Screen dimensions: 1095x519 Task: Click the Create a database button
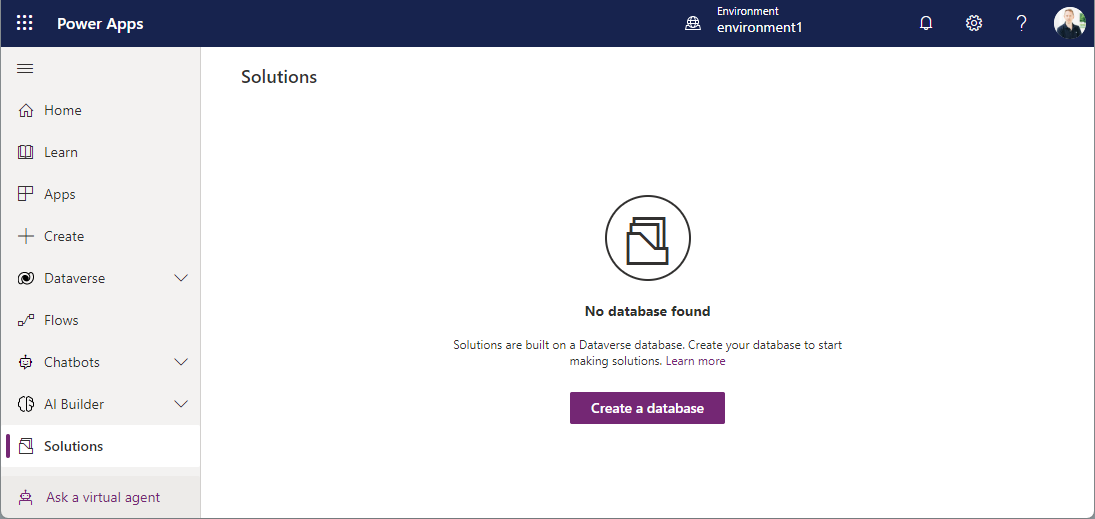point(647,408)
